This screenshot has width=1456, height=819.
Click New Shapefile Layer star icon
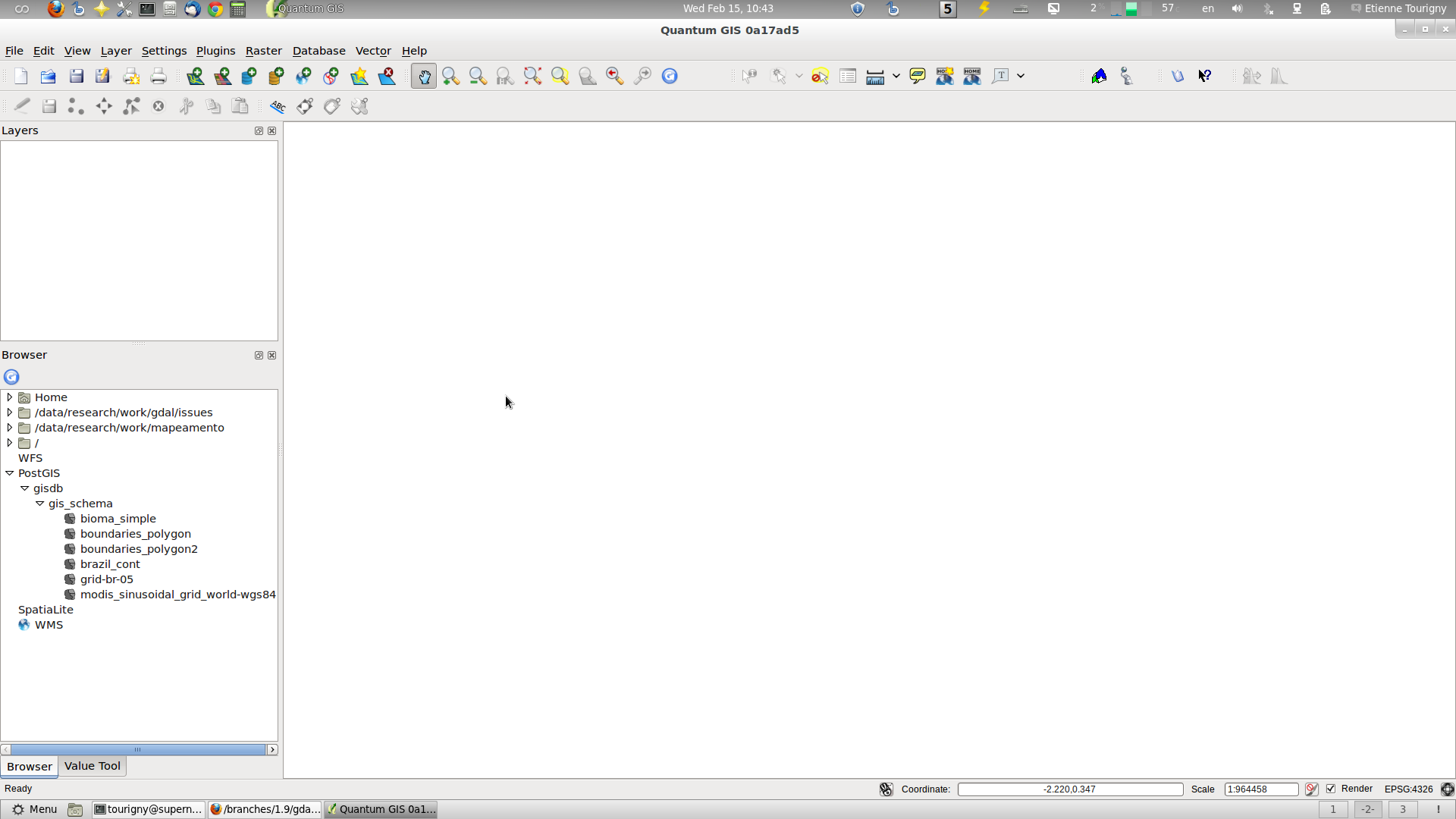click(359, 76)
